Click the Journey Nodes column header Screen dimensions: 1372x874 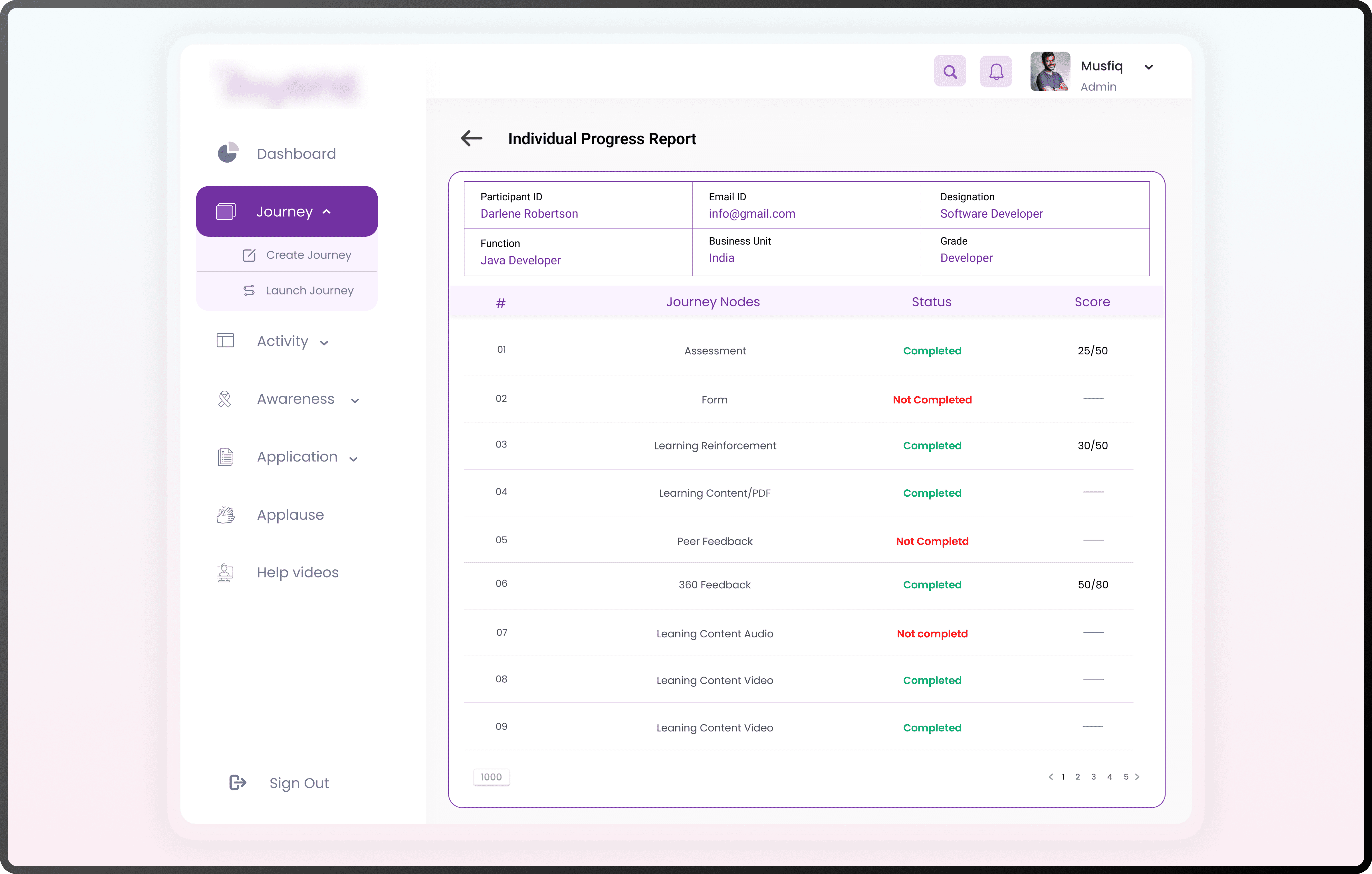(x=713, y=302)
